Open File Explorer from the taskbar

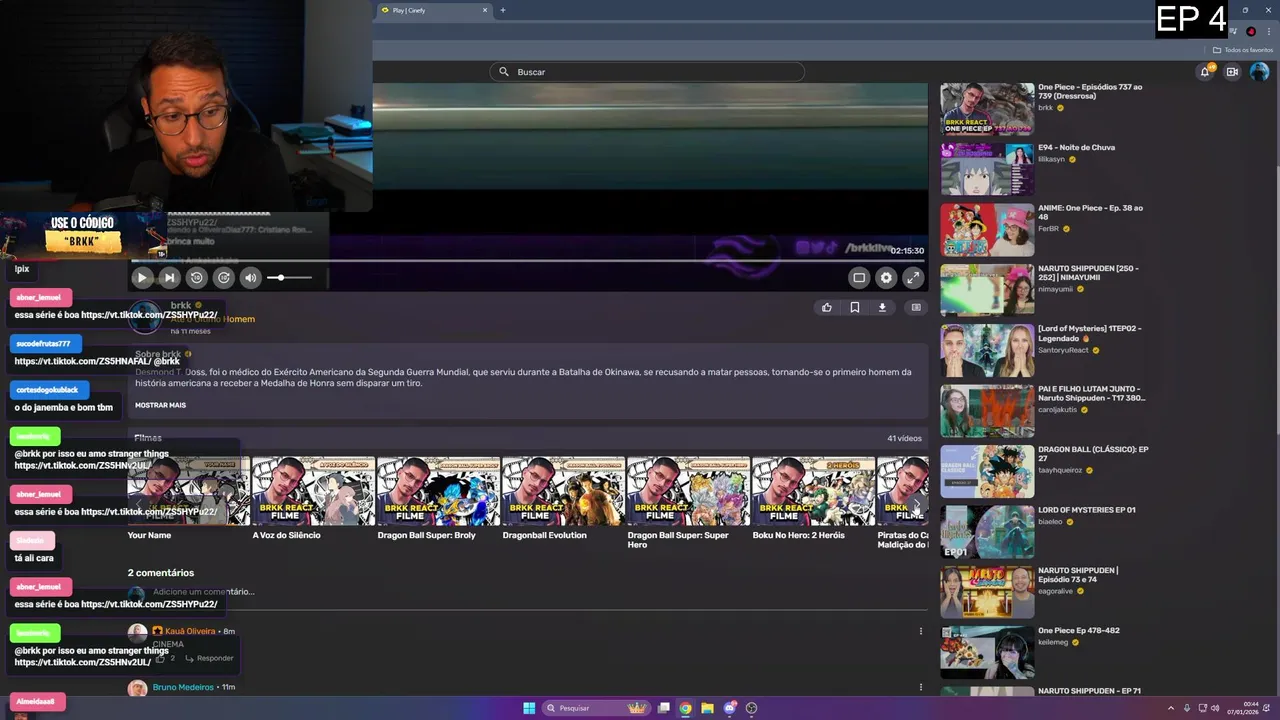point(707,708)
